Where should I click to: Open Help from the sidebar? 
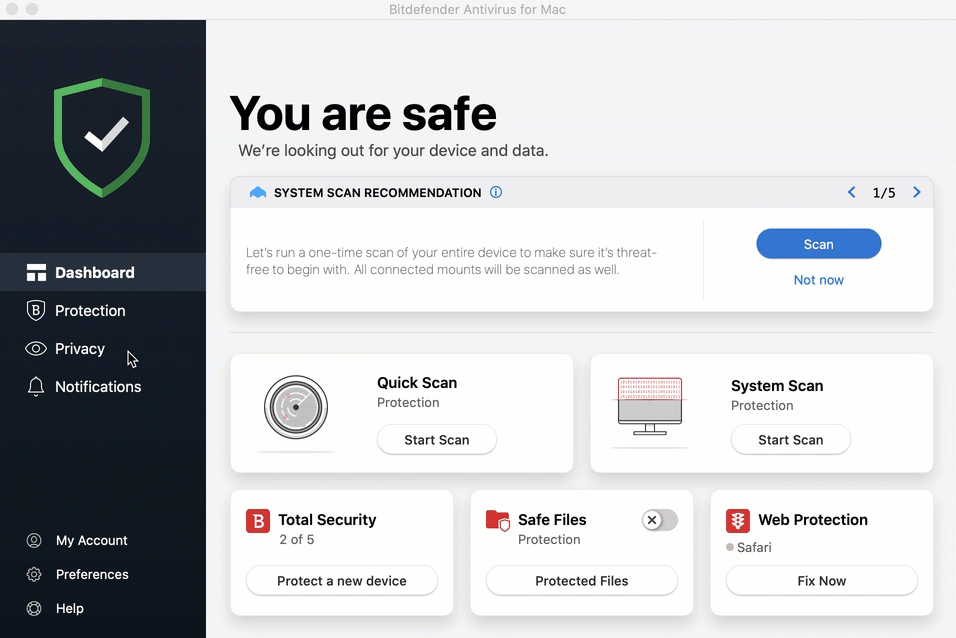click(70, 609)
